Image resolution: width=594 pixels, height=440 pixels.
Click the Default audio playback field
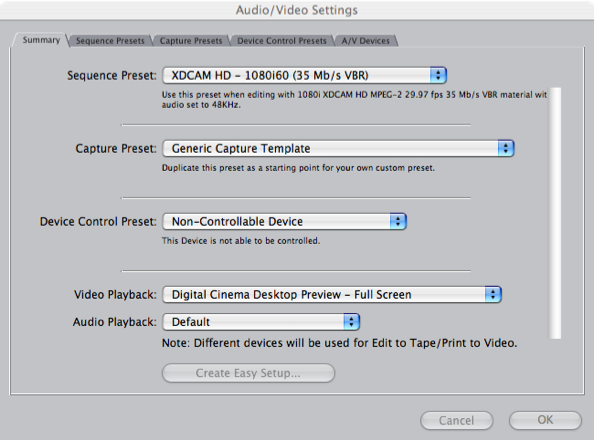[x=261, y=322]
